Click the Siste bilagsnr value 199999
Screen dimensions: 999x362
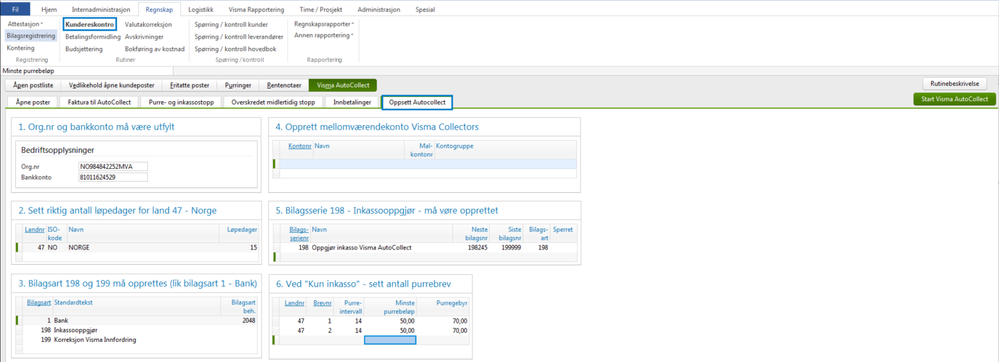tap(510, 247)
